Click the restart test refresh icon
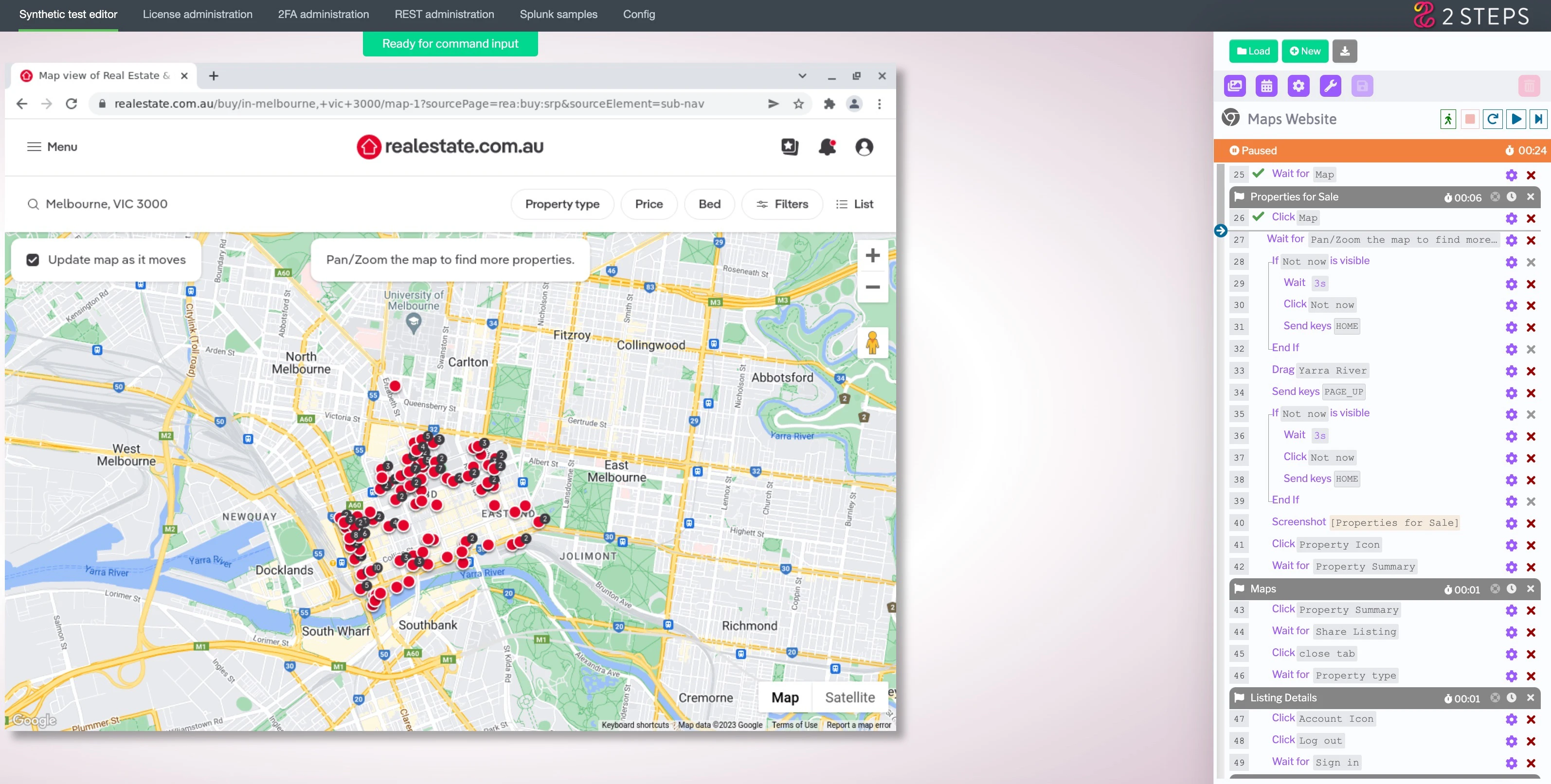This screenshot has height=784, width=1551. [1493, 119]
